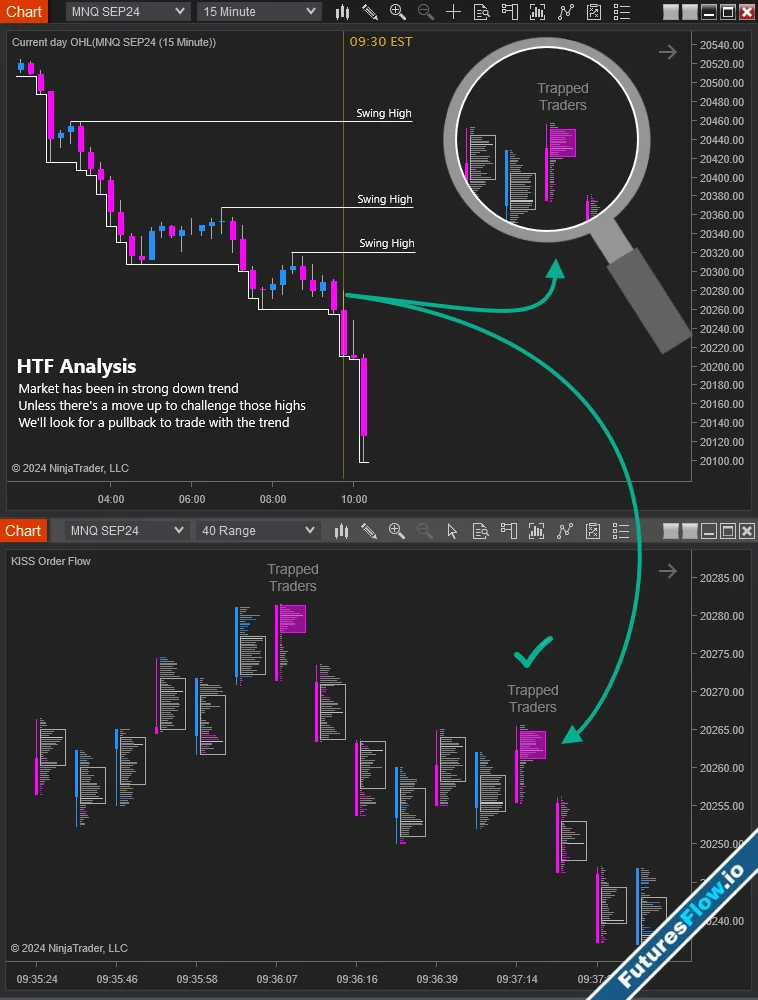Select pointer cursor tool in bottom chart toolbar
The image size is (758, 1000).
(x=453, y=531)
